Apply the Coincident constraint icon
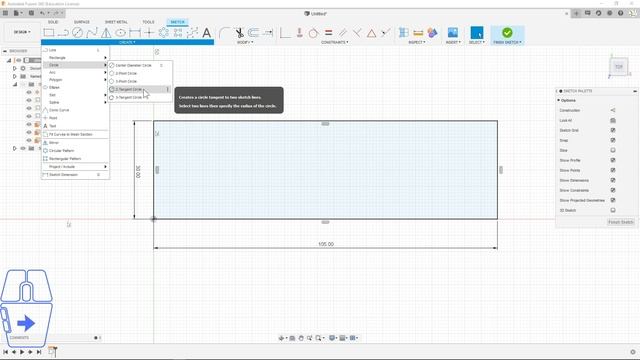The image size is (640, 360). click(300, 33)
